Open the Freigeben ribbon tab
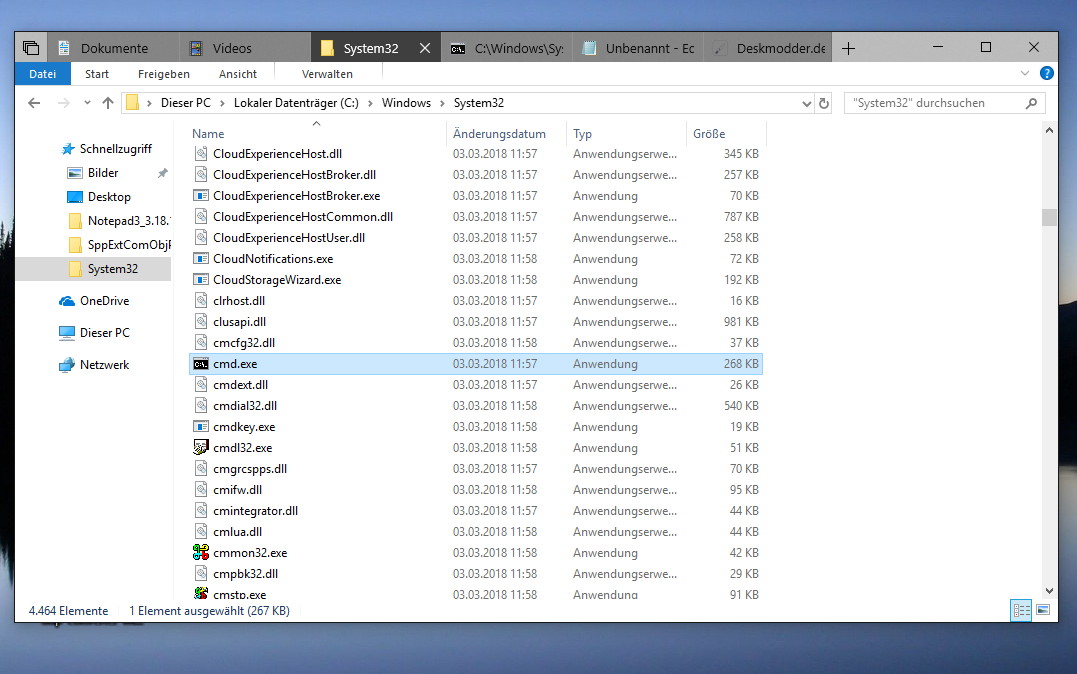This screenshot has height=674, width=1077. click(163, 74)
